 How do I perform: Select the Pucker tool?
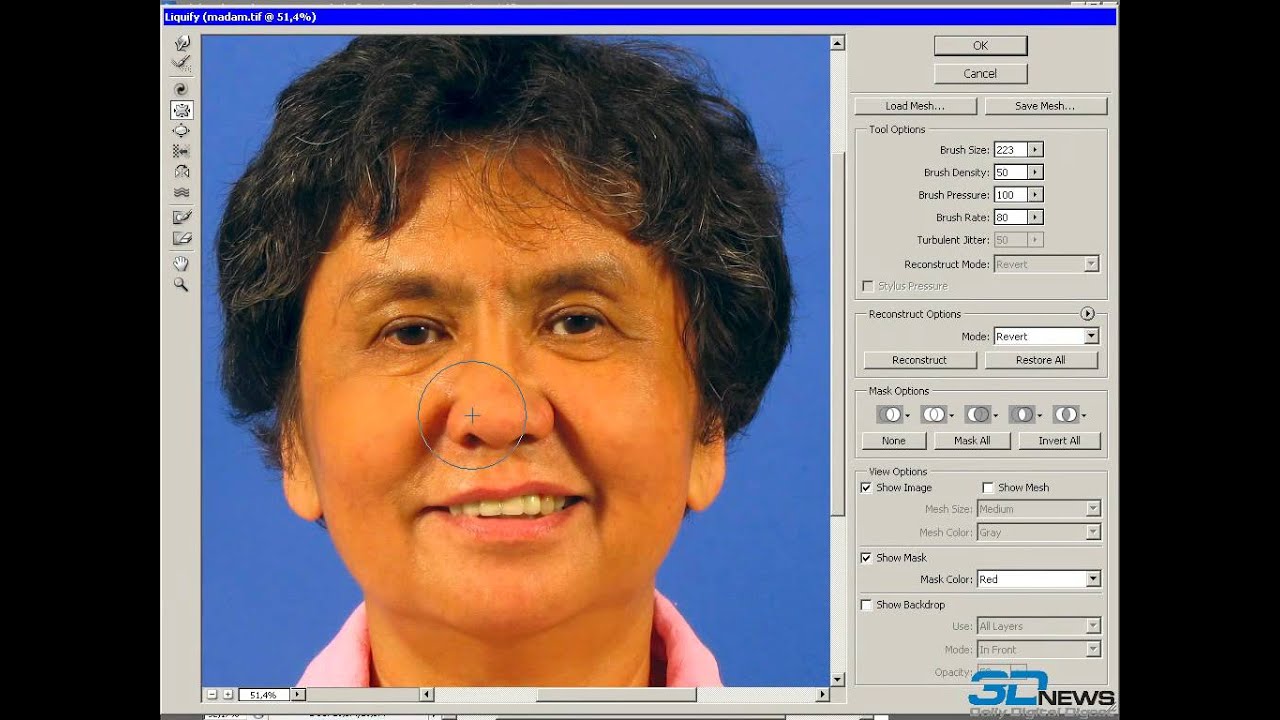(x=181, y=110)
